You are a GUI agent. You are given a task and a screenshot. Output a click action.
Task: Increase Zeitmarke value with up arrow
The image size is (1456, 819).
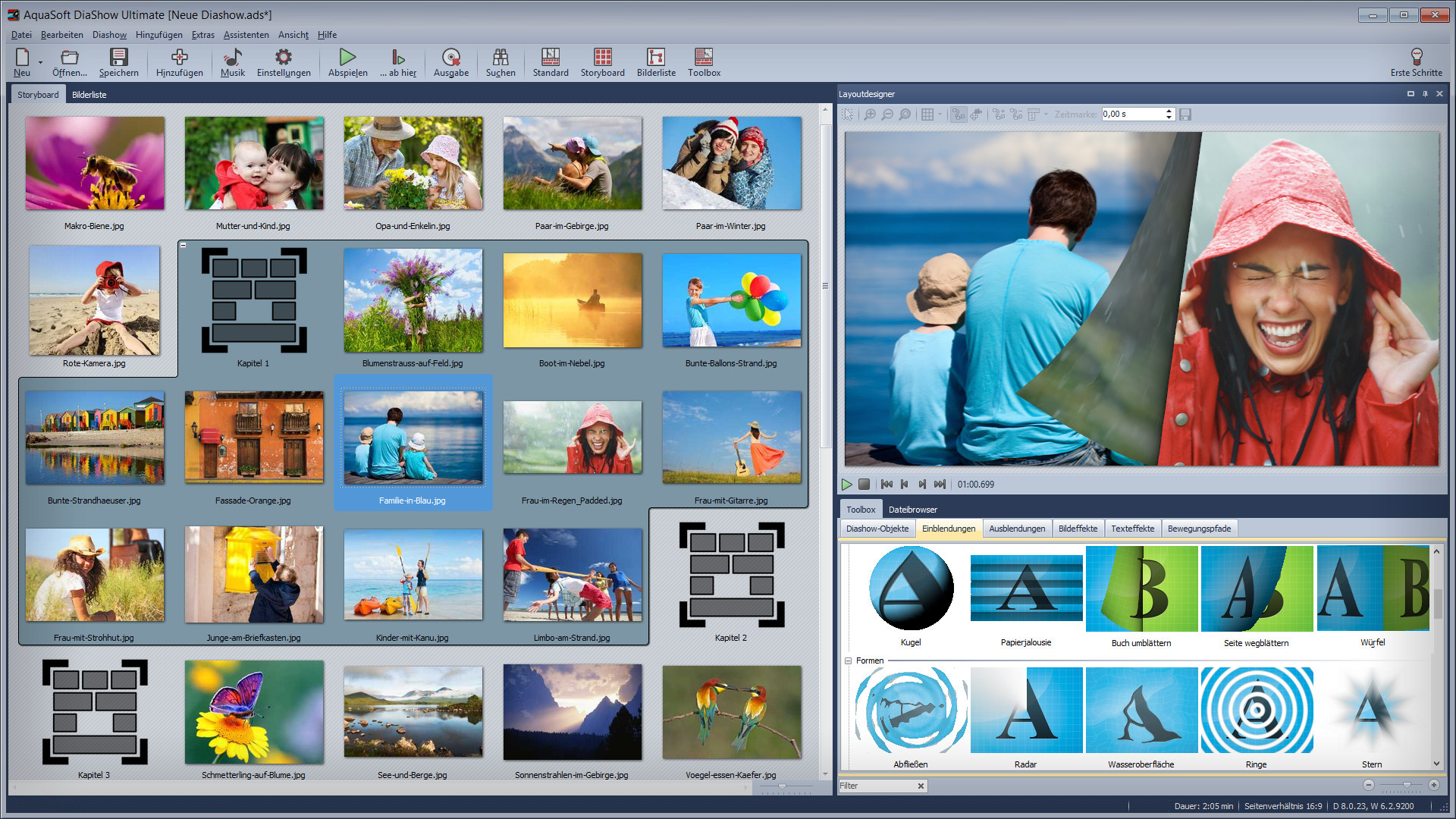(1169, 111)
